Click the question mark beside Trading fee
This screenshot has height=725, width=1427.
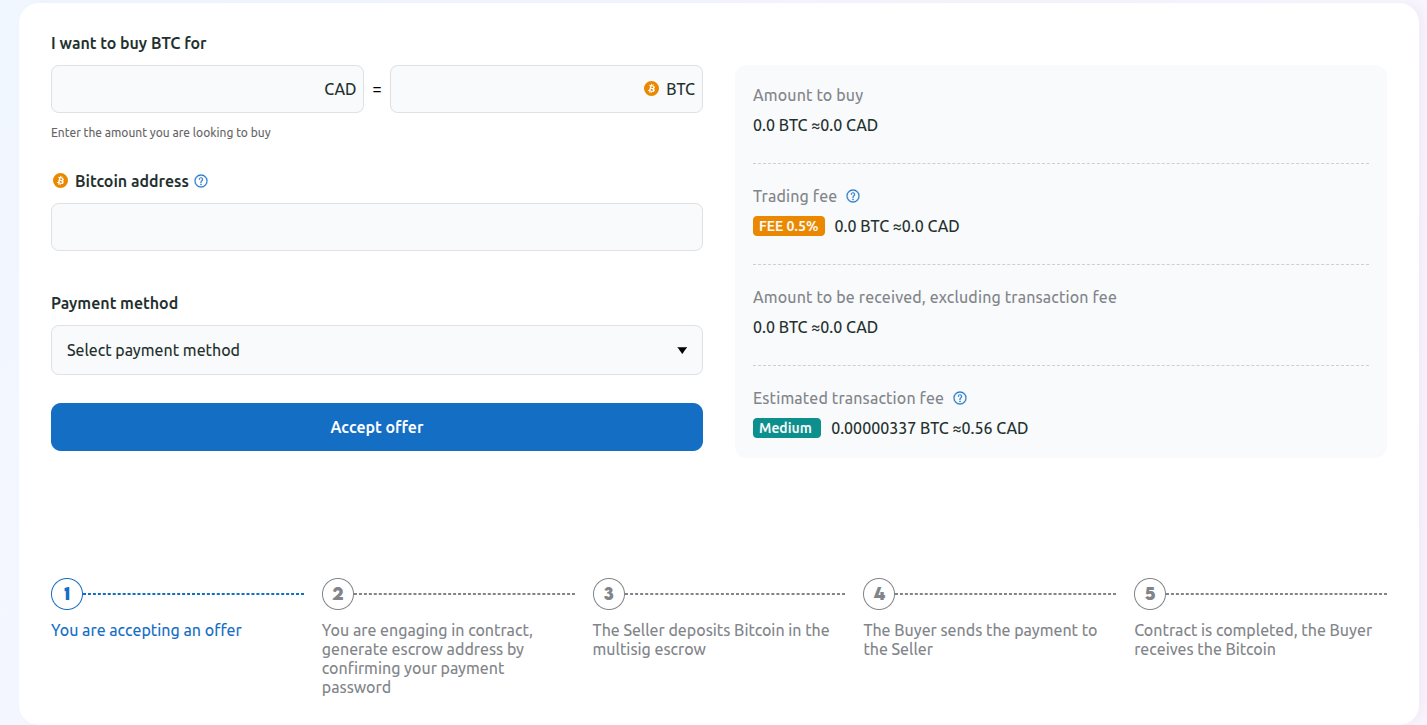pyautogui.click(x=852, y=196)
